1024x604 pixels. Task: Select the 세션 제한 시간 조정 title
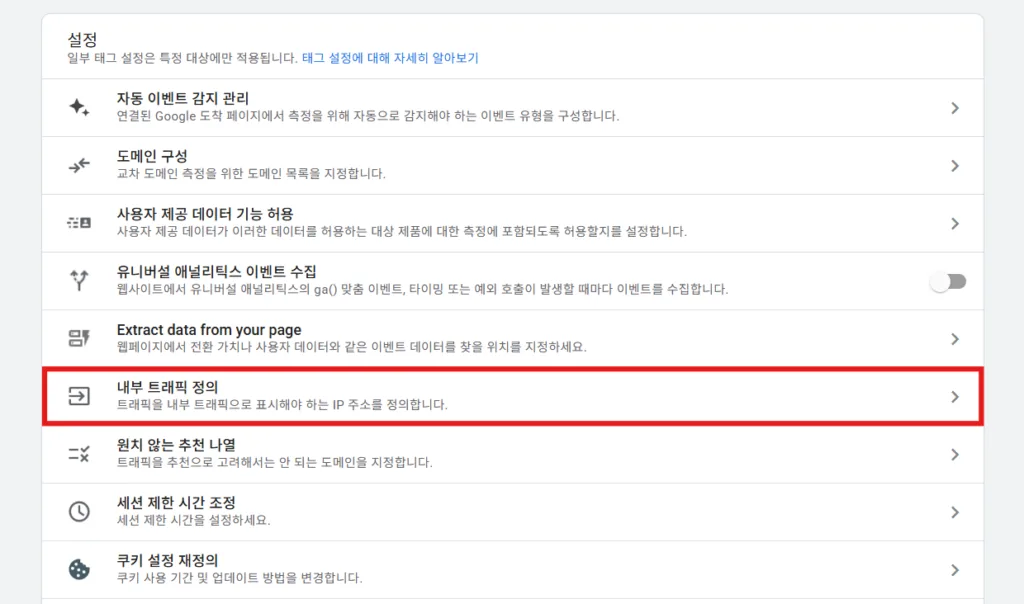[x=176, y=502]
